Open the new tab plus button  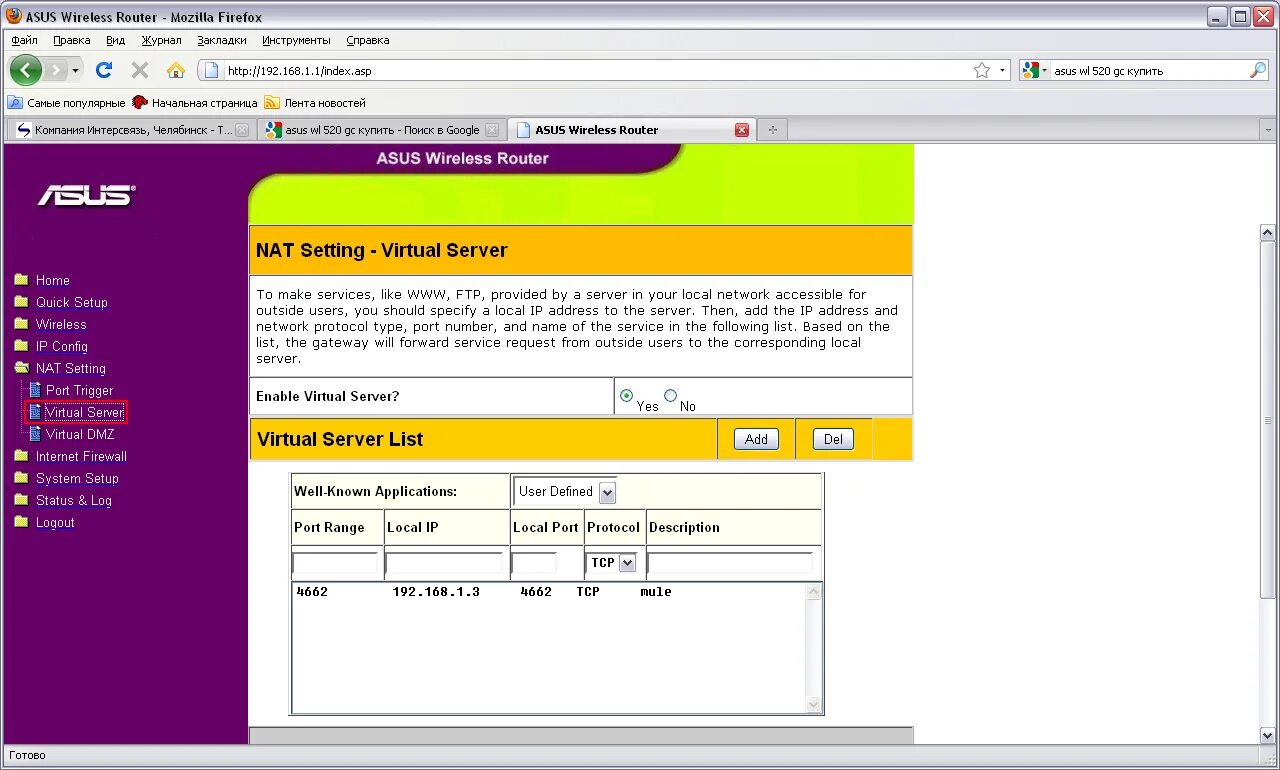pos(772,130)
